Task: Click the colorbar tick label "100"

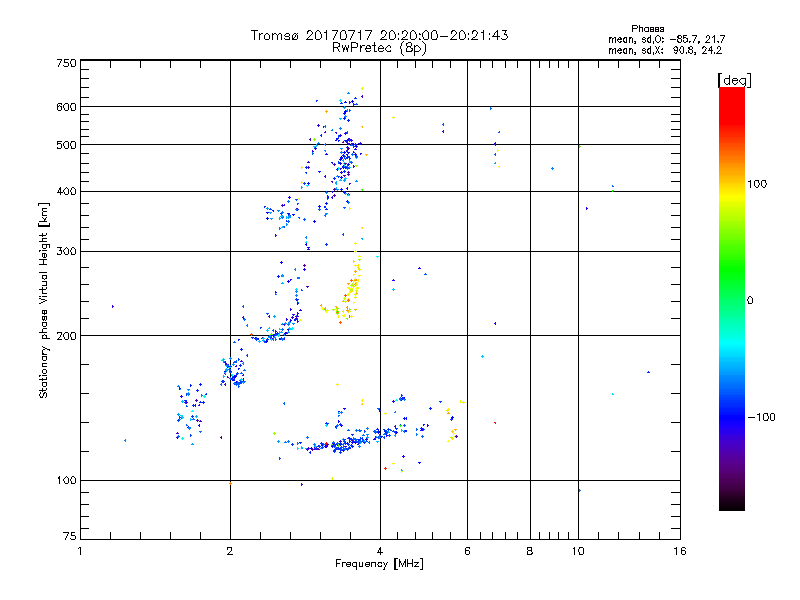Action: (x=757, y=184)
